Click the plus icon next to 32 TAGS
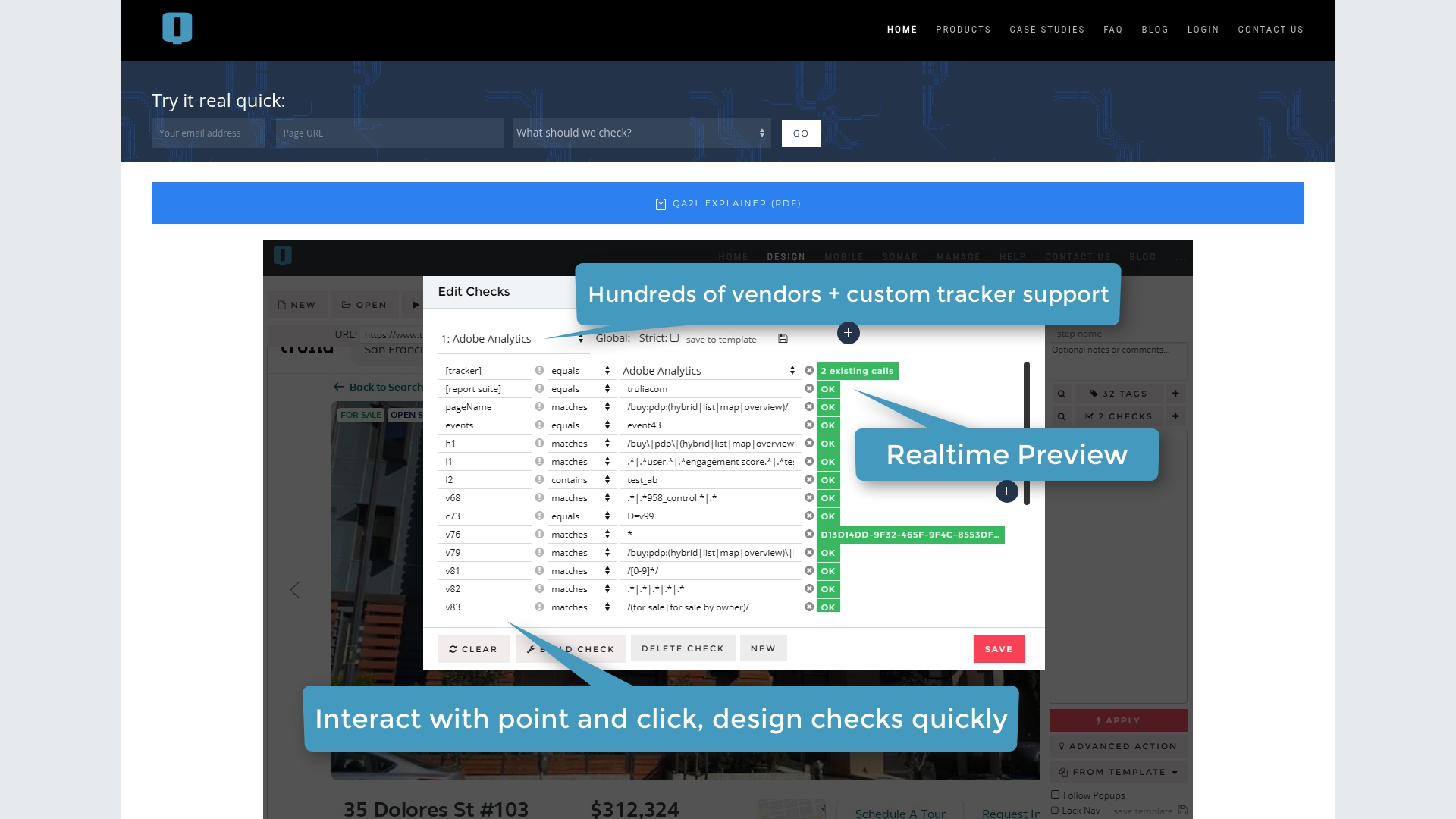Image resolution: width=1456 pixels, height=819 pixels. 1175,394
